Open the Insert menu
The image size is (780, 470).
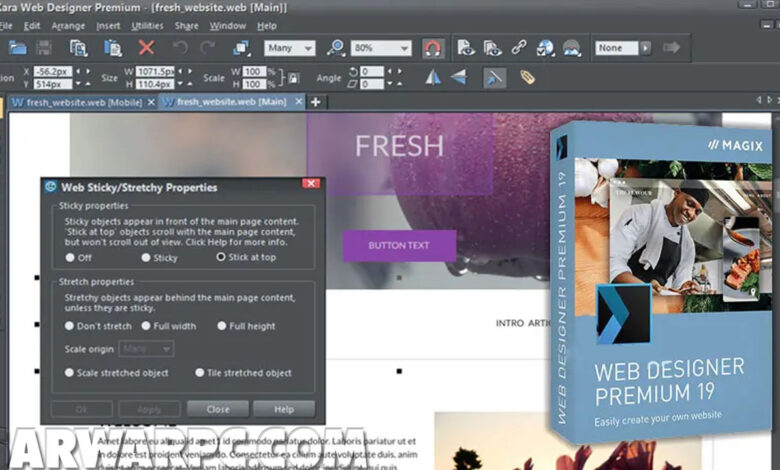pos(108,26)
